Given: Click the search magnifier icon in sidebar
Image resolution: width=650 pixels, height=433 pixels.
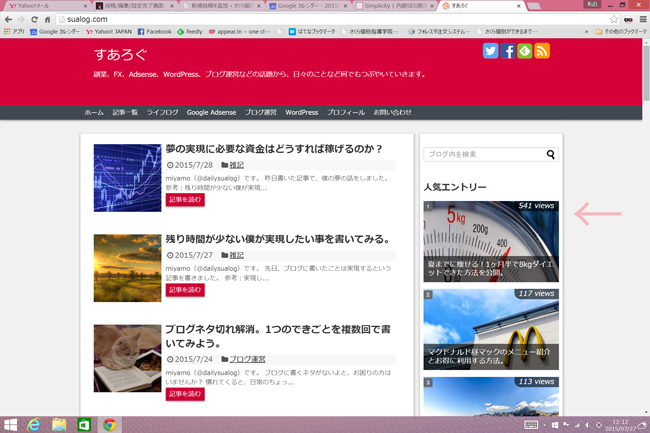Looking at the screenshot, I should pyautogui.click(x=550, y=155).
